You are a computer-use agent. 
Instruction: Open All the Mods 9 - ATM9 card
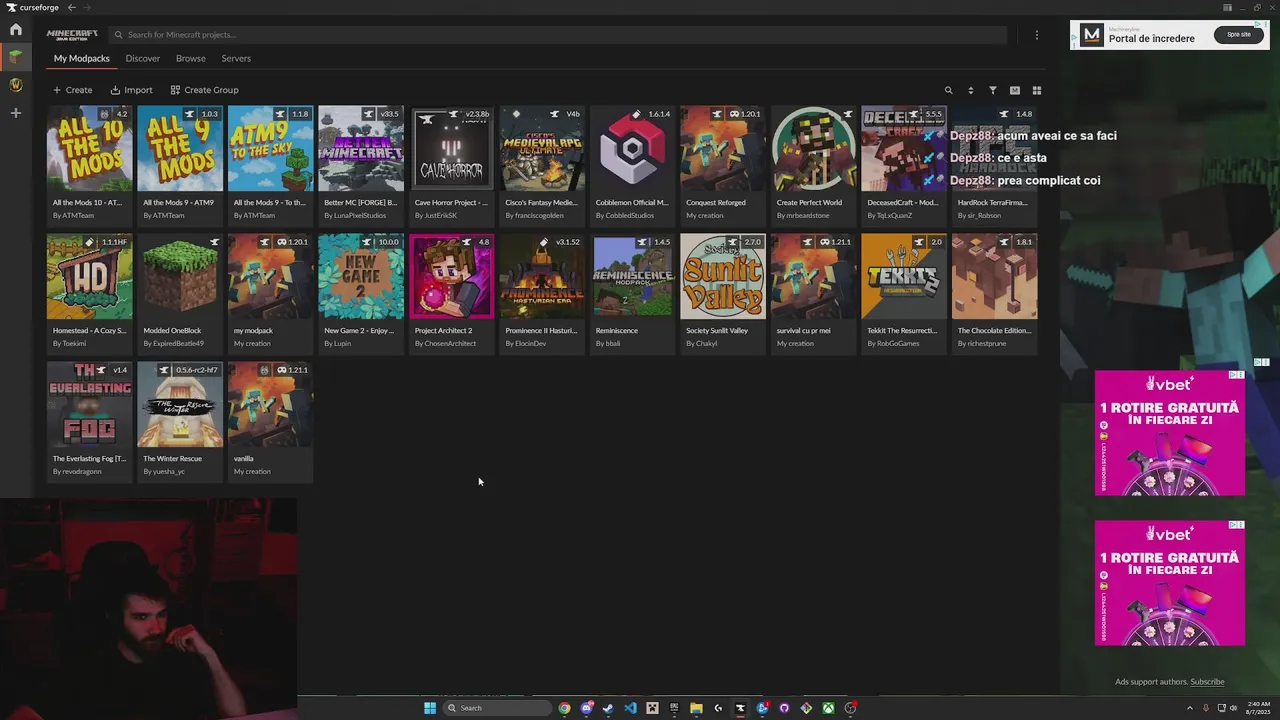pos(180,165)
